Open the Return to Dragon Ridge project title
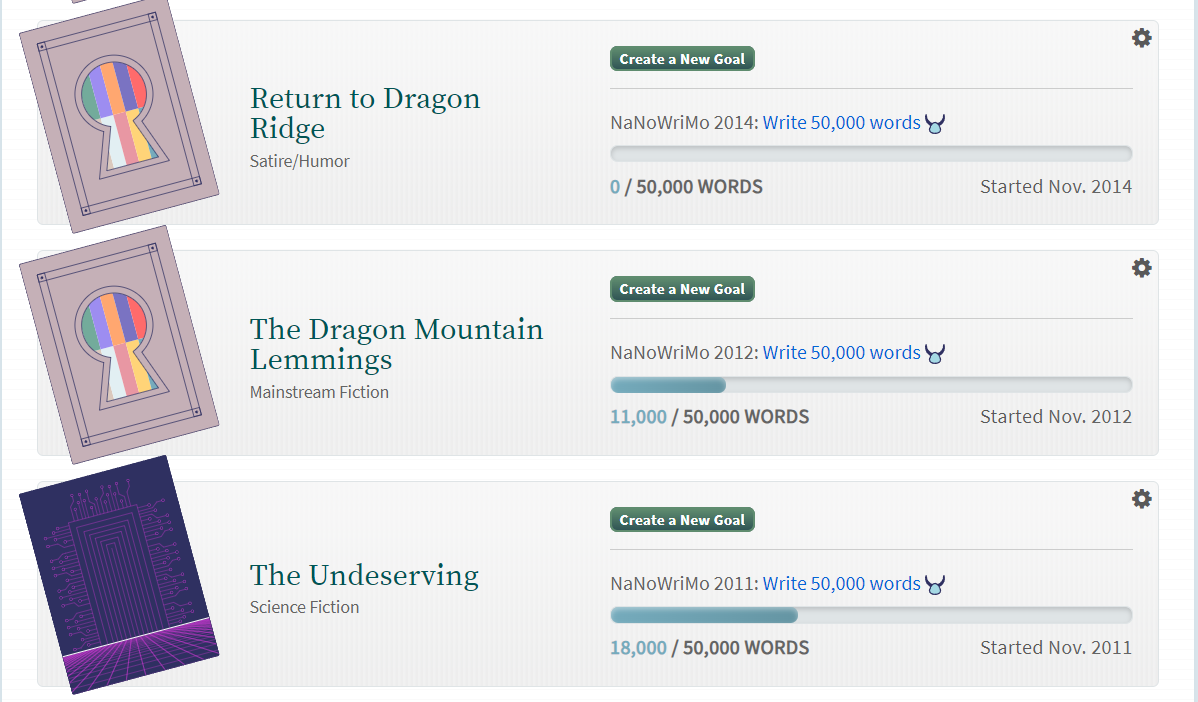 pyautogui.click(x=364, y=113)
